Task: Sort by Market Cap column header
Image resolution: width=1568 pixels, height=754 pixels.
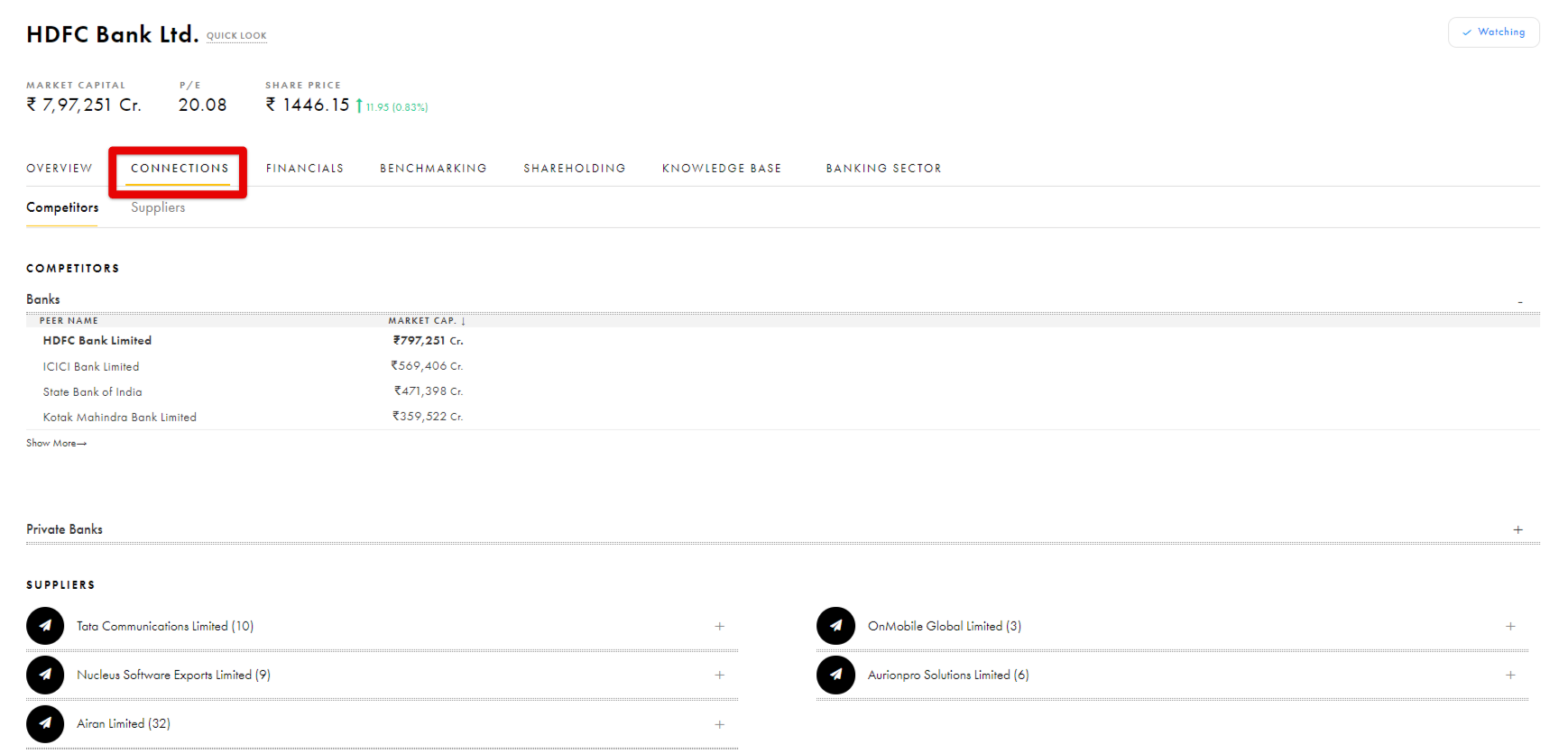Action: click(427, 320)
